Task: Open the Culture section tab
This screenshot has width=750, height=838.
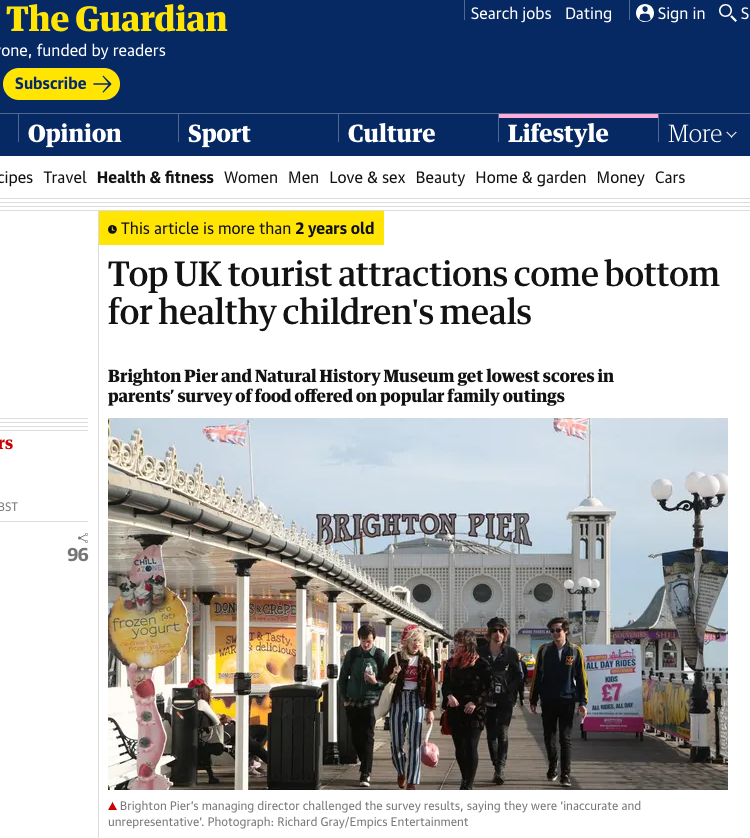Action: [x=391, y=133]
